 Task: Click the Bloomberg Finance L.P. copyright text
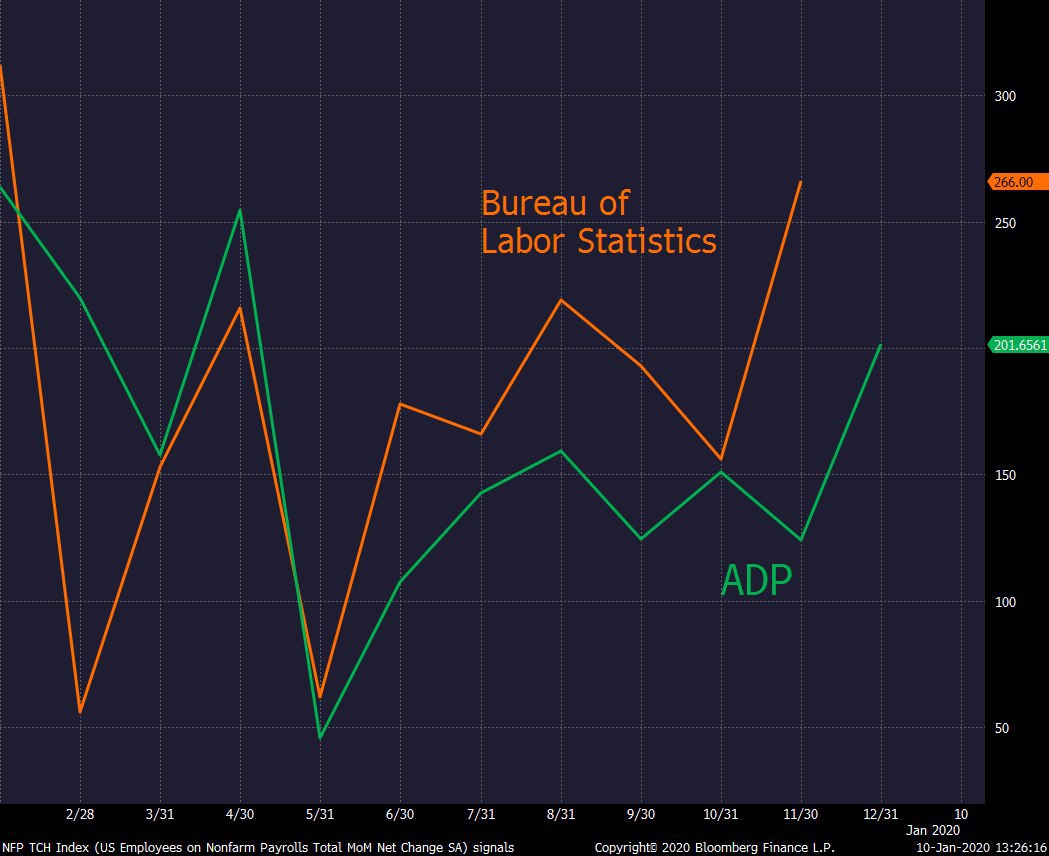click(x=714, y=847)
